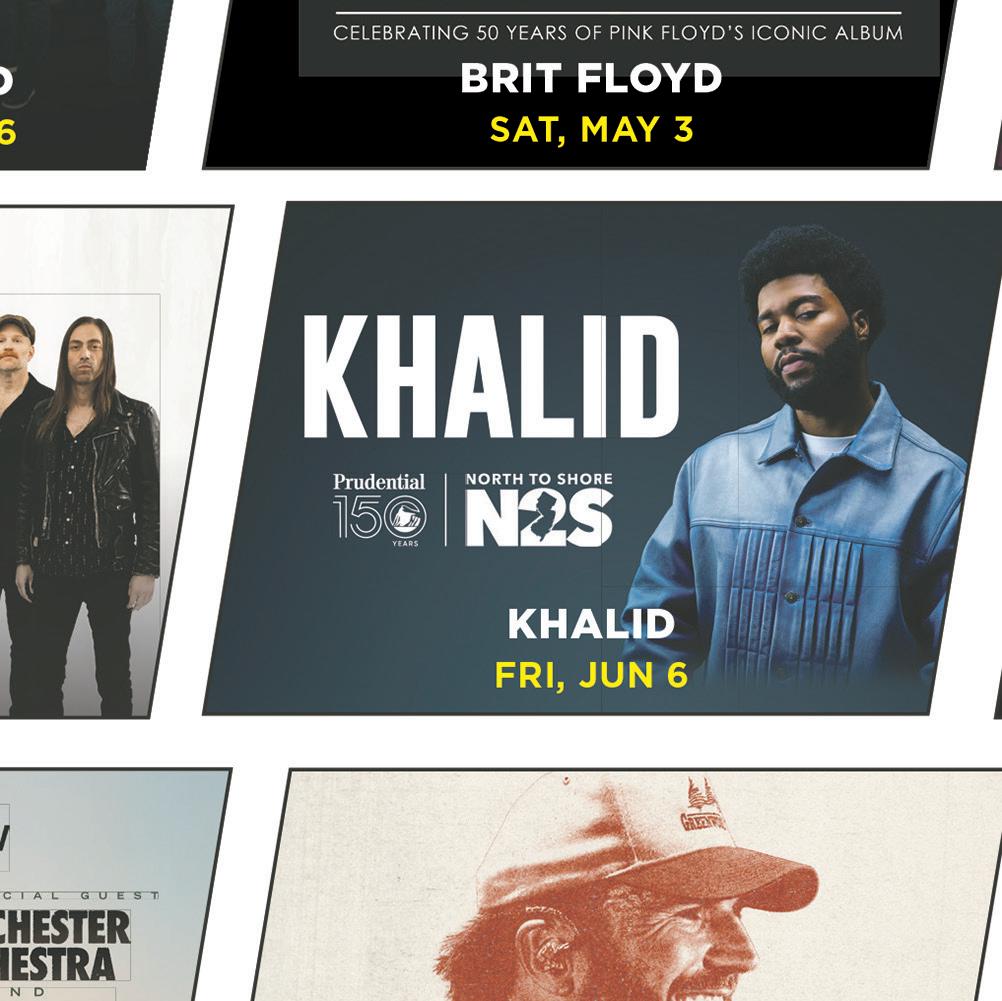This screenshot has height=1001, width=1002.
Task: Click the Prudential rock emblem icon
Action: click(408, 516)
